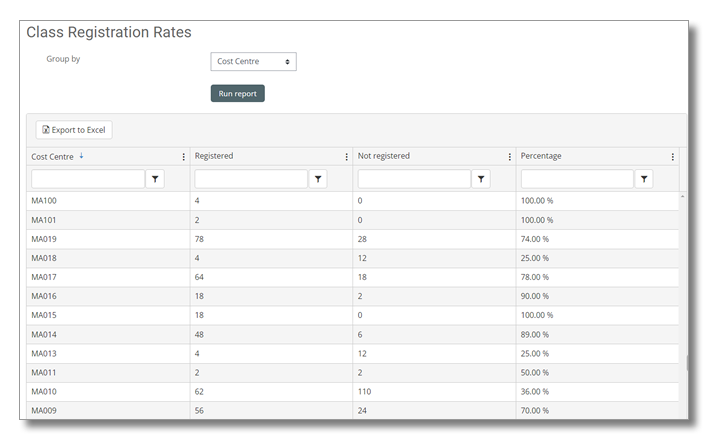Screen dimensions: 713x447
Task: Focus the Not registered filter text box
Action: (414, 179)
